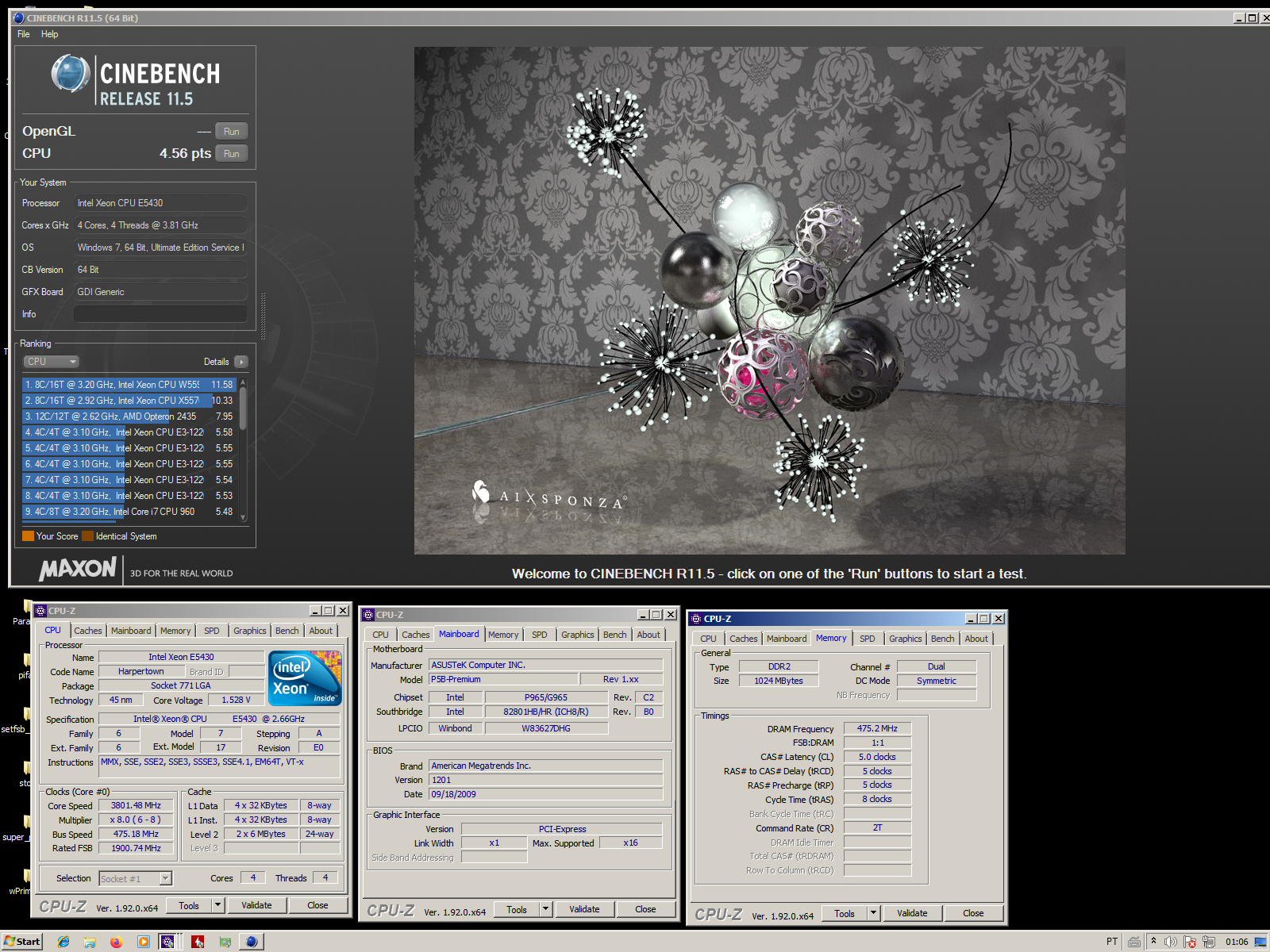Open the Start menu
1270x952 pixels.
click(21, 942)
